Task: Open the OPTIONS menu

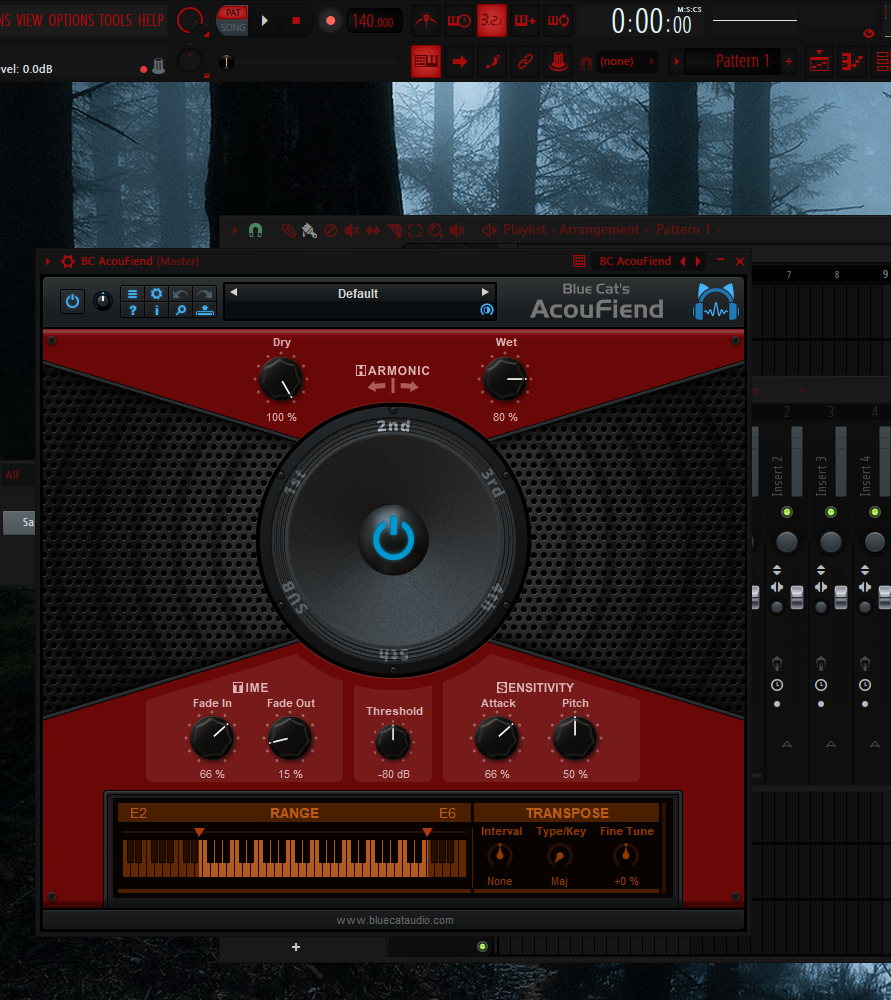Action: click(71, 20)
